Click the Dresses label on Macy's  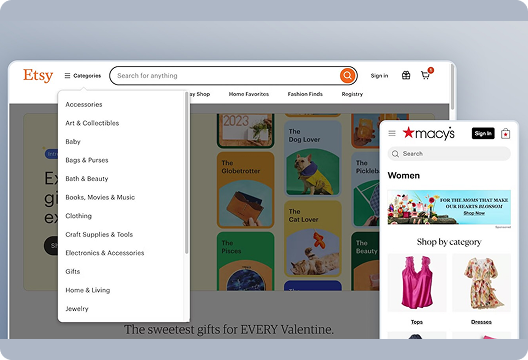pyautogui.click(x=481, y=322)
